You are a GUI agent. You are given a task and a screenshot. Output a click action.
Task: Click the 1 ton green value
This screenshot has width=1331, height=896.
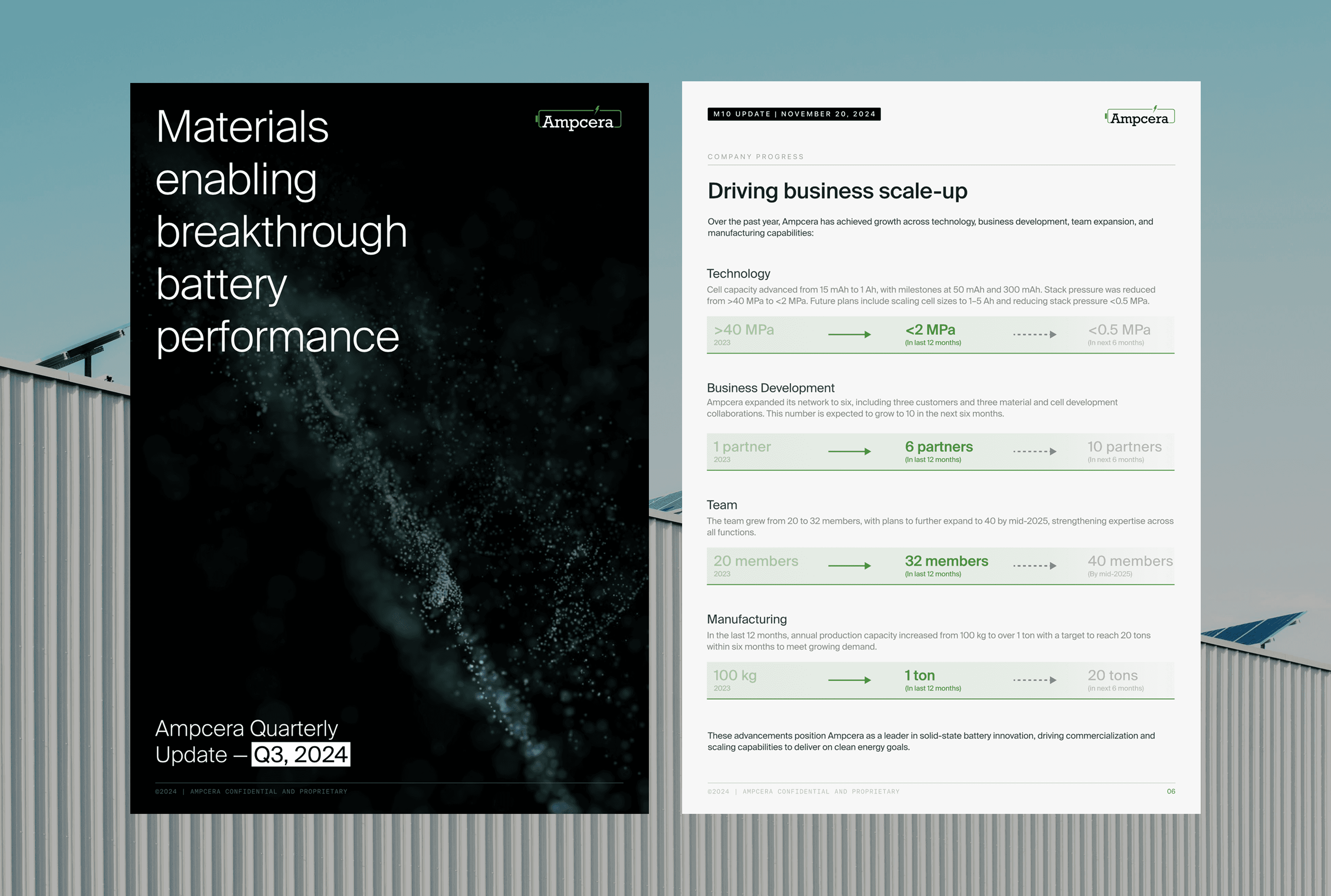[919, 675]
